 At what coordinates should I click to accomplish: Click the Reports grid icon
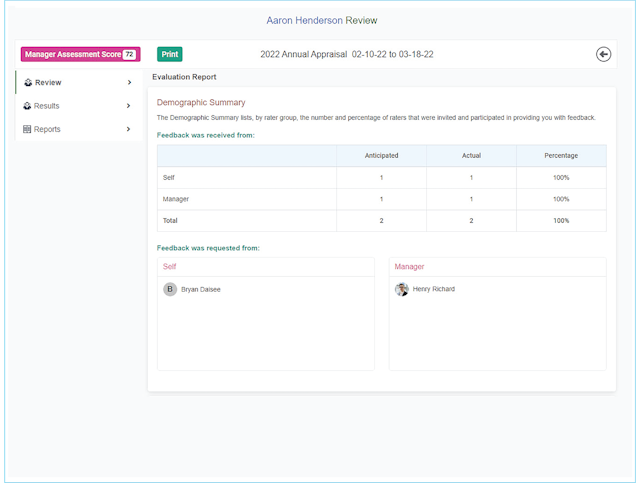point(27,129)
